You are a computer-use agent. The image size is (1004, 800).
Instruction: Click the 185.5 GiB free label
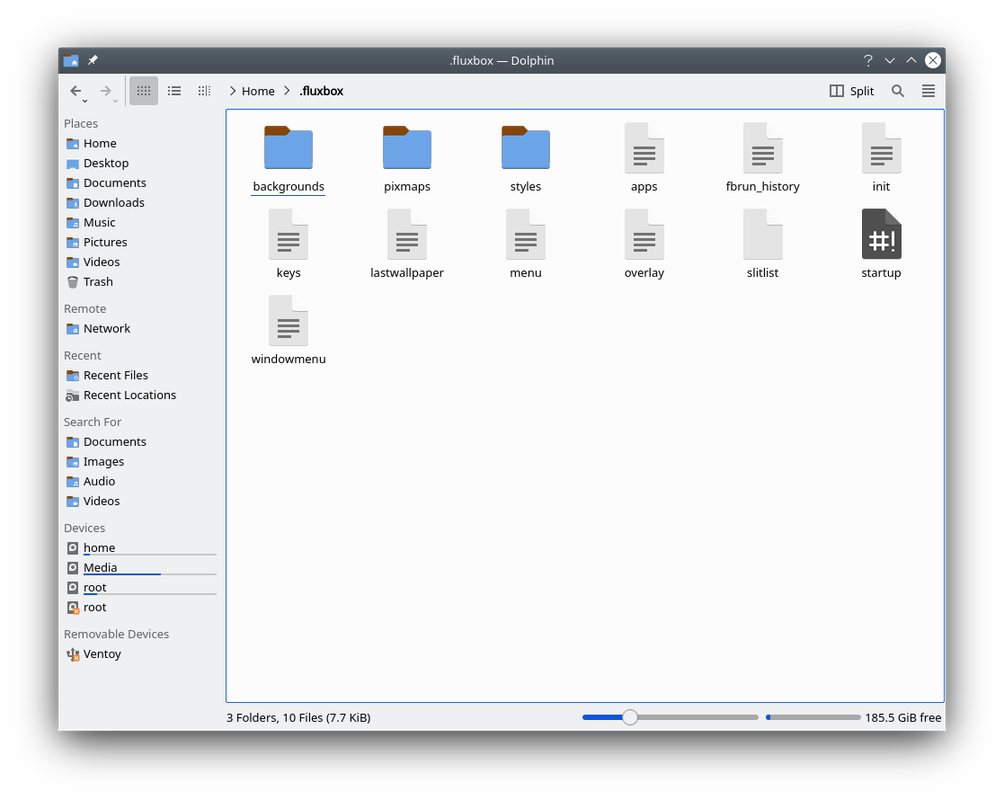[903, 717]
